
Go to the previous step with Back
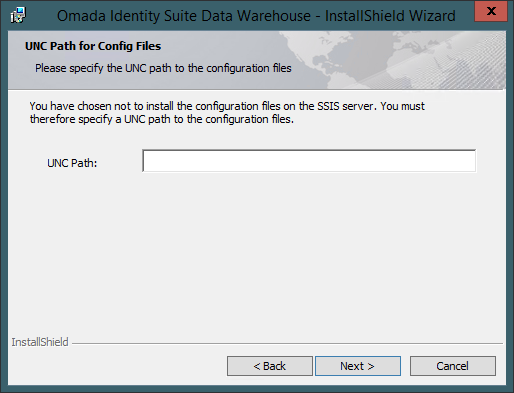click(x=270, y=366)
